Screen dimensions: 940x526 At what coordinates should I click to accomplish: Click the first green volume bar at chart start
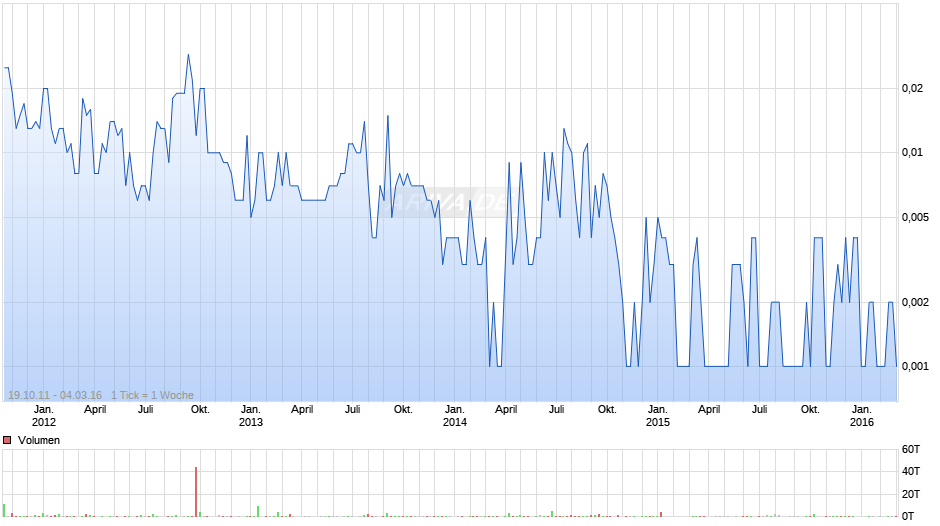point(4,510)
